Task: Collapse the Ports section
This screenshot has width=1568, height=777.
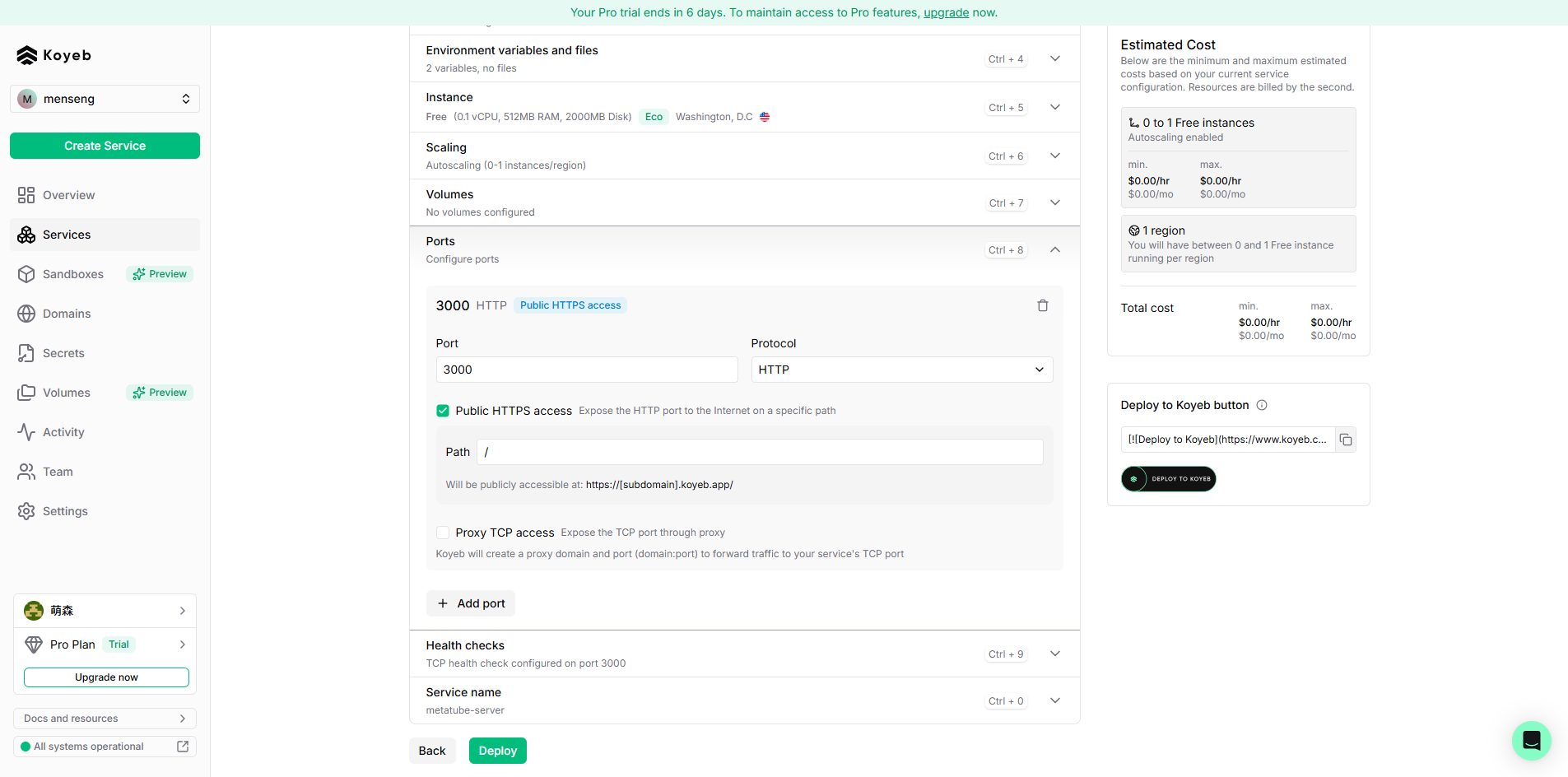Action: [1054, 249]
